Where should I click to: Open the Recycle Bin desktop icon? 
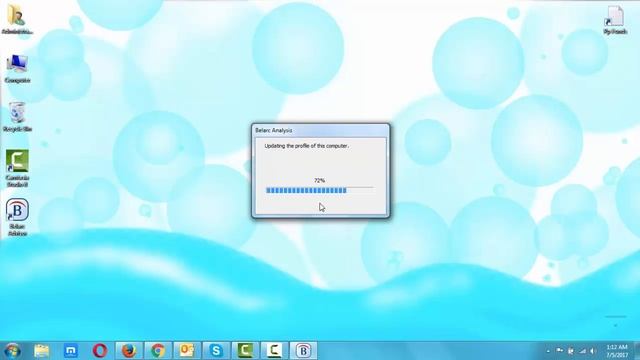point(17,117)
